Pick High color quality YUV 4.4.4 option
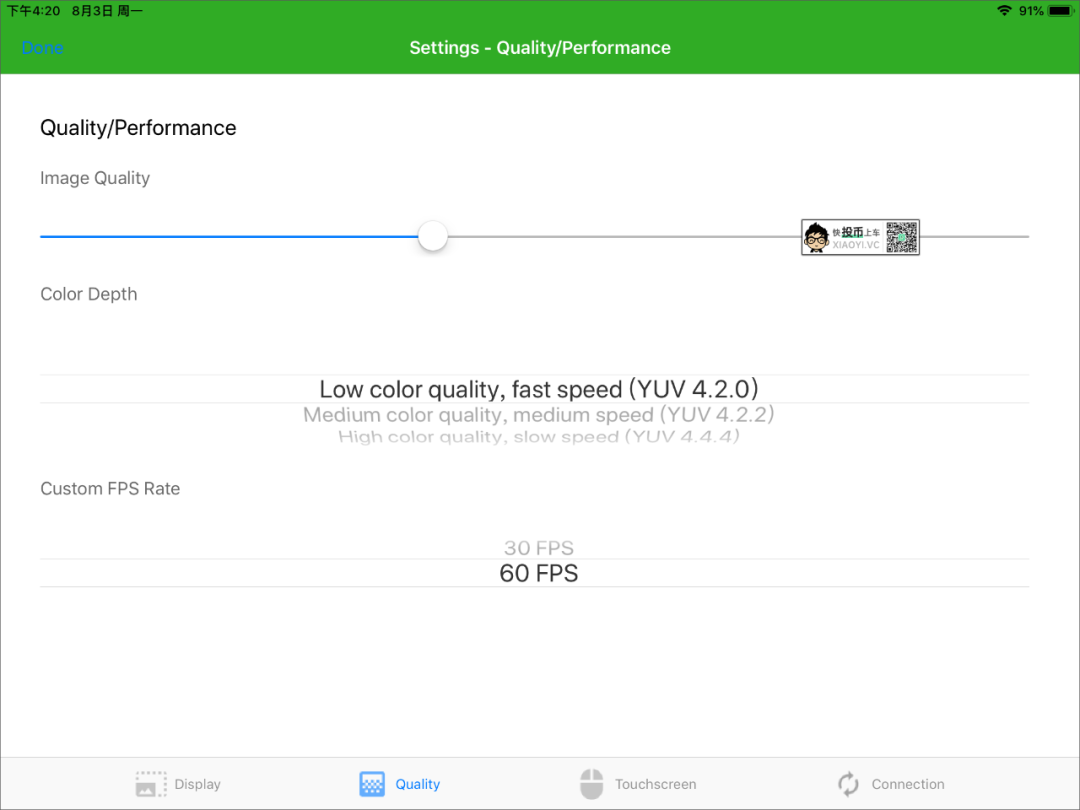The width and height of the screenshot is (1080, 810). tap(539, 436)
